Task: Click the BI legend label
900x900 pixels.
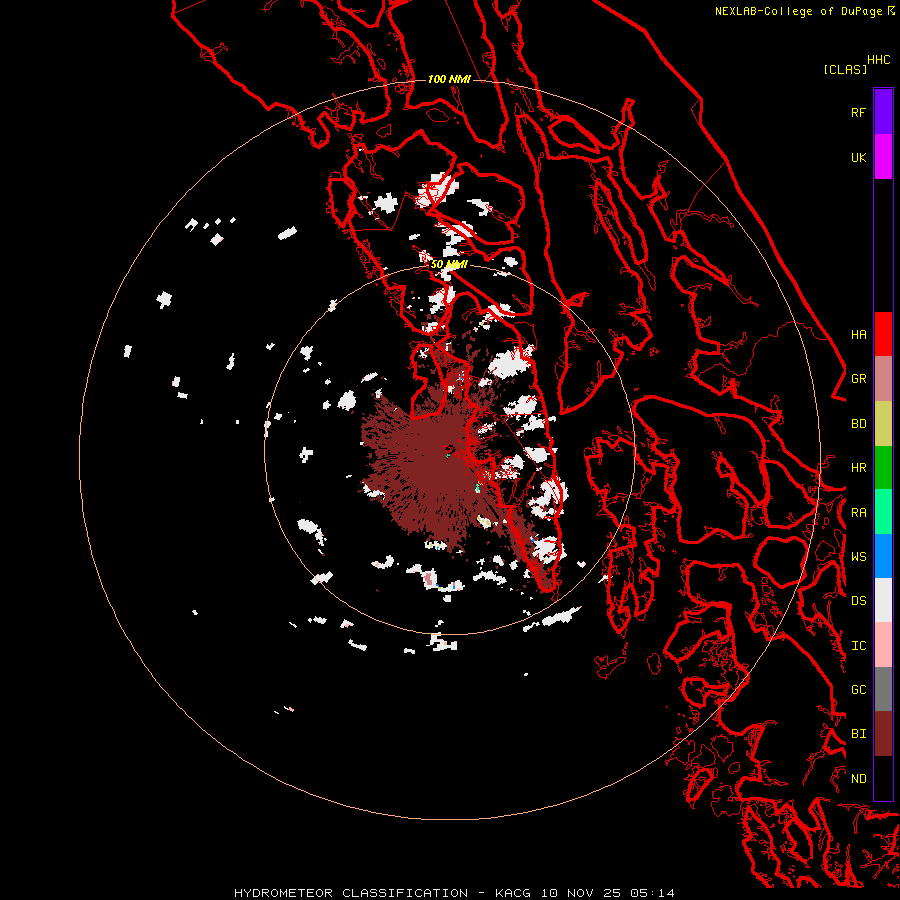Action: (858, 734)
